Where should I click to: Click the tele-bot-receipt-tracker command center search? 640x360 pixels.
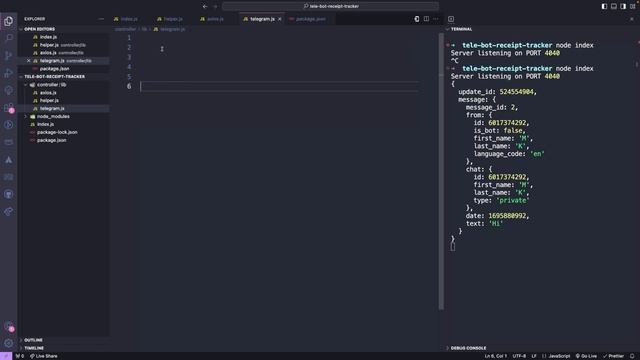pyautogui.click(x=331, y=6)
